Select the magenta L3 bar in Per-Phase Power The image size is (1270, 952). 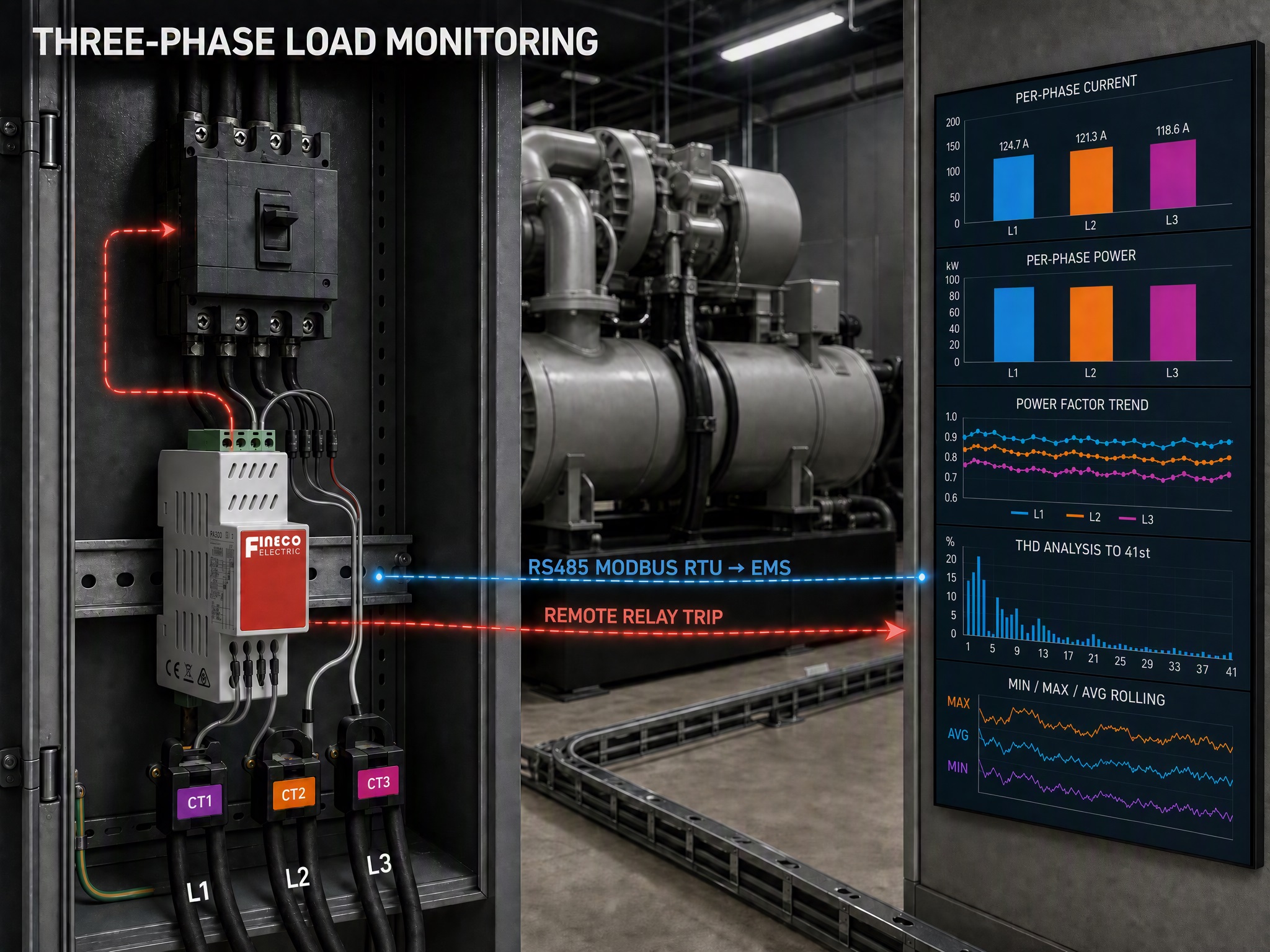[x=1173, y=322]
